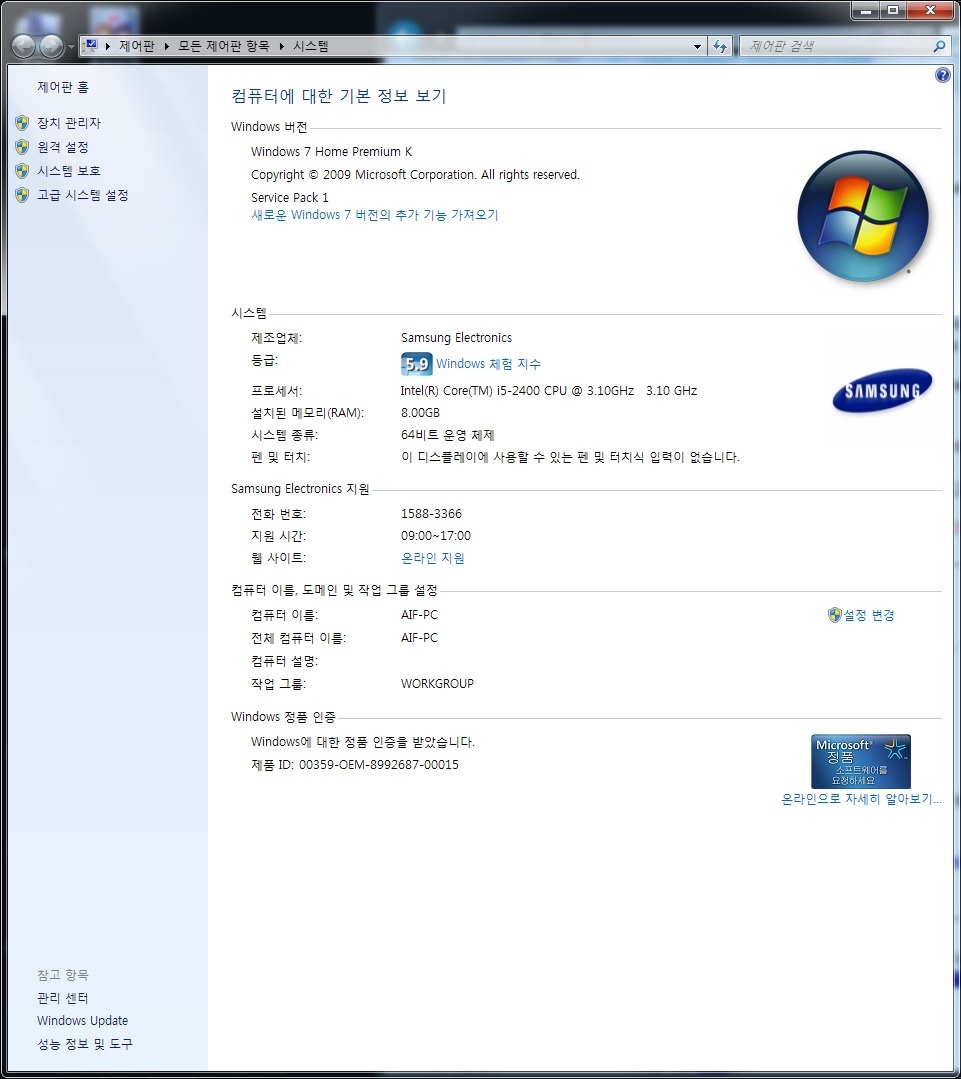The width and height of the screenshot is (961, 1079).
Task: Expand the arrow after 모든 제어판 항목 breadcrumb
Action: (281, 46)
